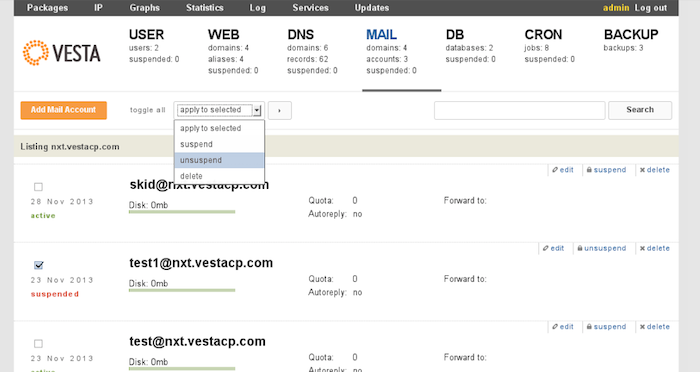Click the Log out link
700x372 pixels.
(x=650, y=8)
